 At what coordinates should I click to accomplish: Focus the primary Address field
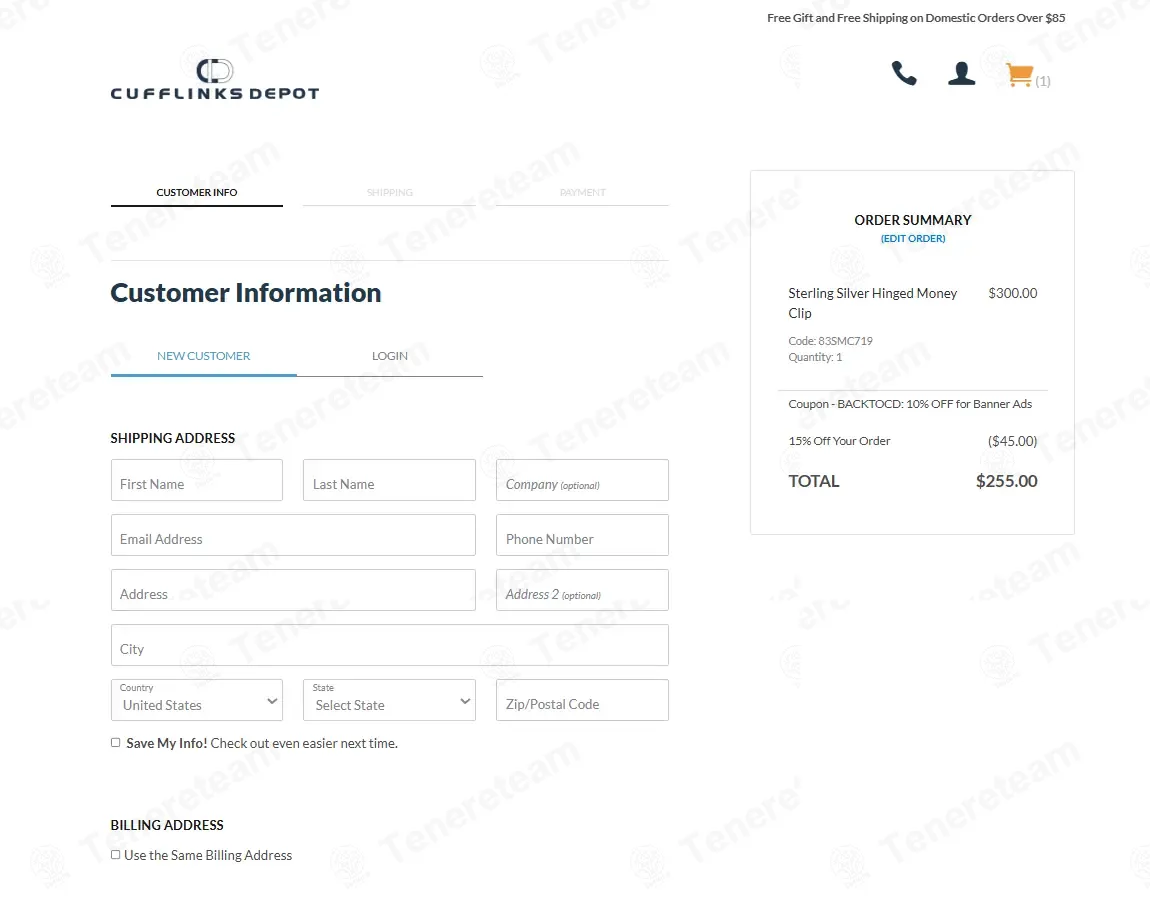tap(293, 590)
